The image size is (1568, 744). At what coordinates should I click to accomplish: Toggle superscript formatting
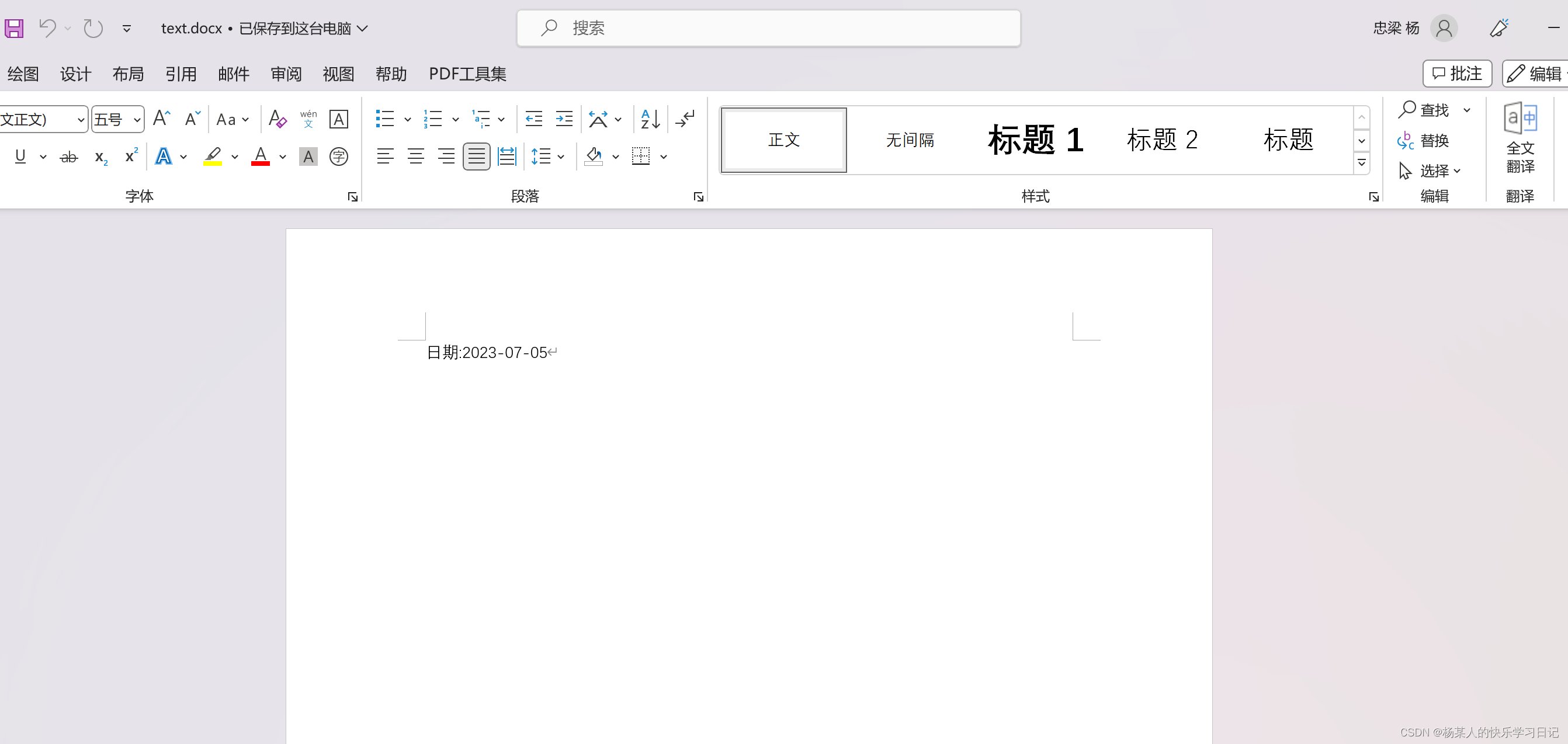[131, 156]
